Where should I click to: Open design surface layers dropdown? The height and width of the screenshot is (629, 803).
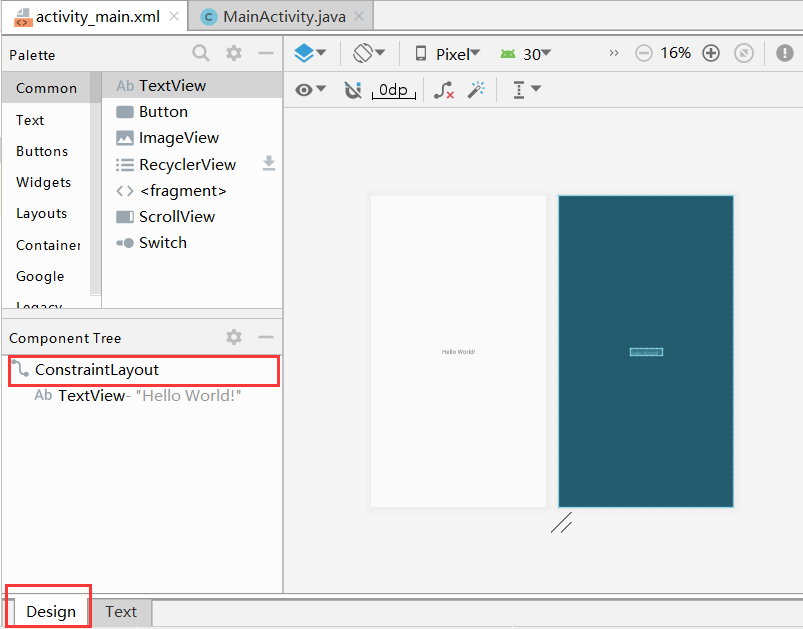point(310,53)
